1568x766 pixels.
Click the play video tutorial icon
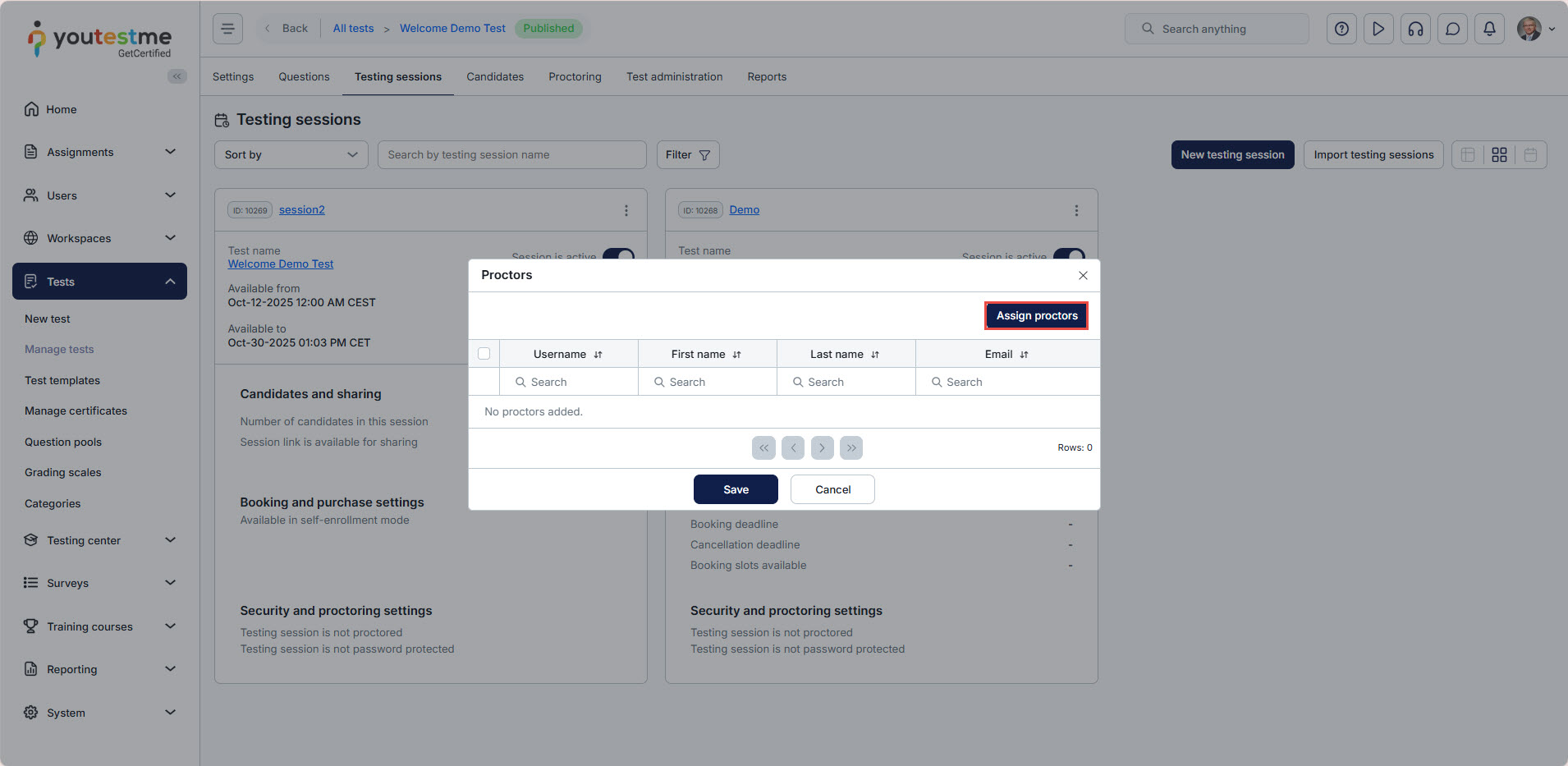click(1378, 29)
